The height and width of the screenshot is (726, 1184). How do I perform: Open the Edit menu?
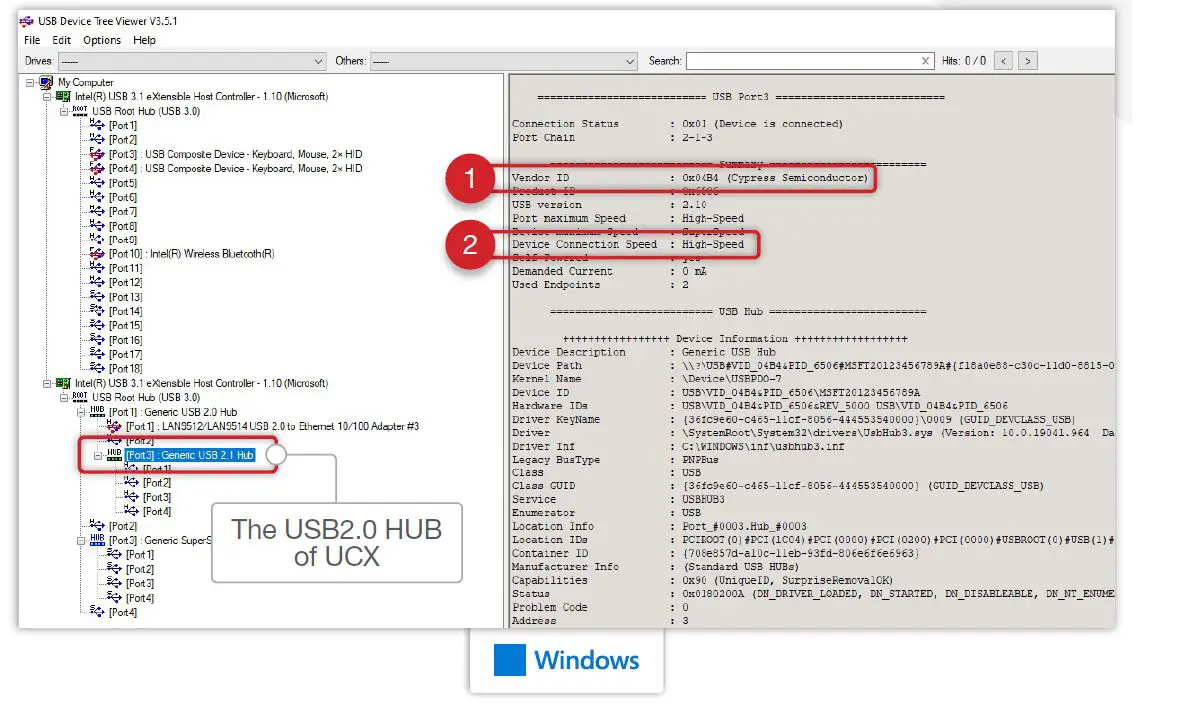tap(61, 40)
